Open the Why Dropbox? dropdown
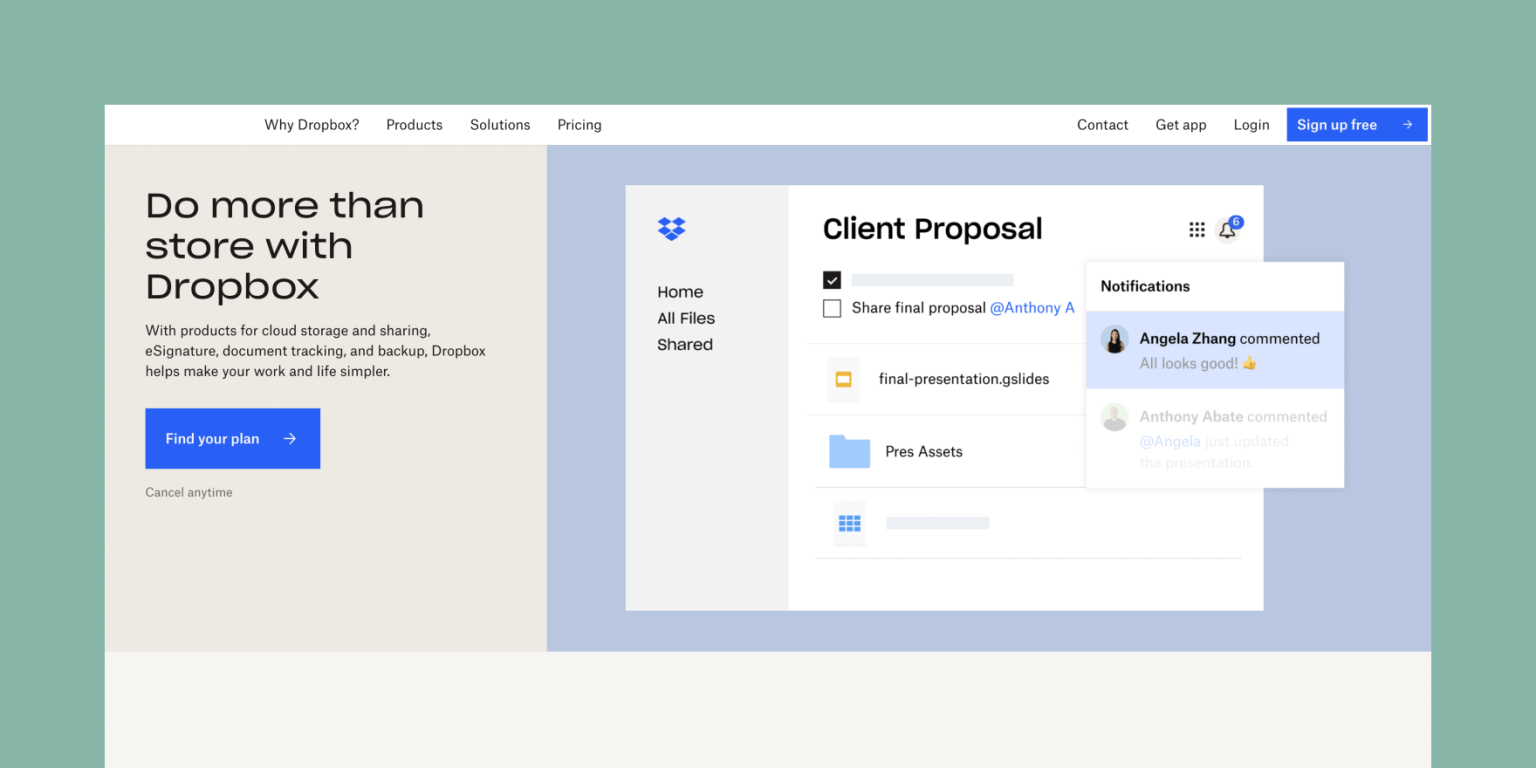 [311, 124]
